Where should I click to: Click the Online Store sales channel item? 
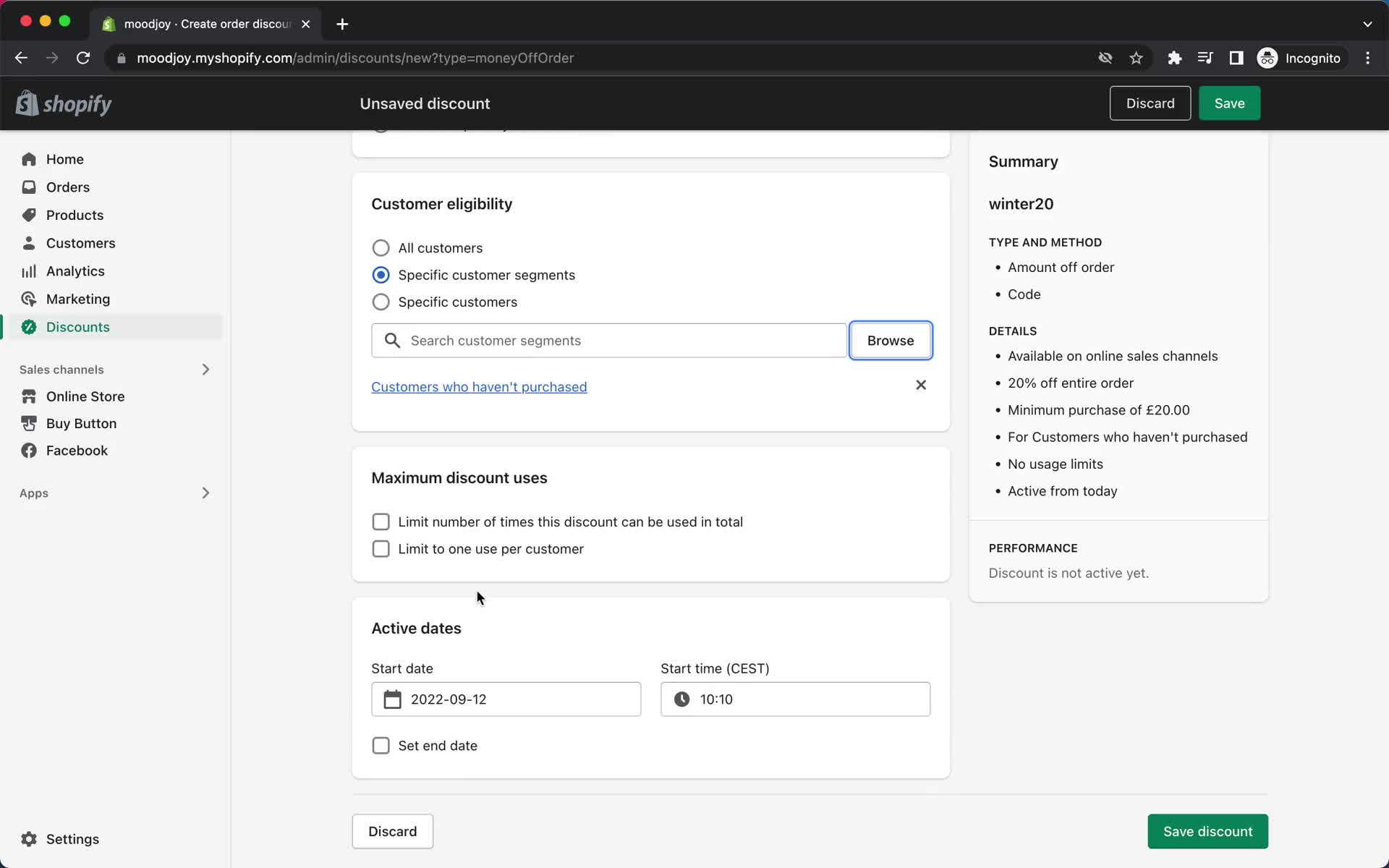click(x=85, y=395)
